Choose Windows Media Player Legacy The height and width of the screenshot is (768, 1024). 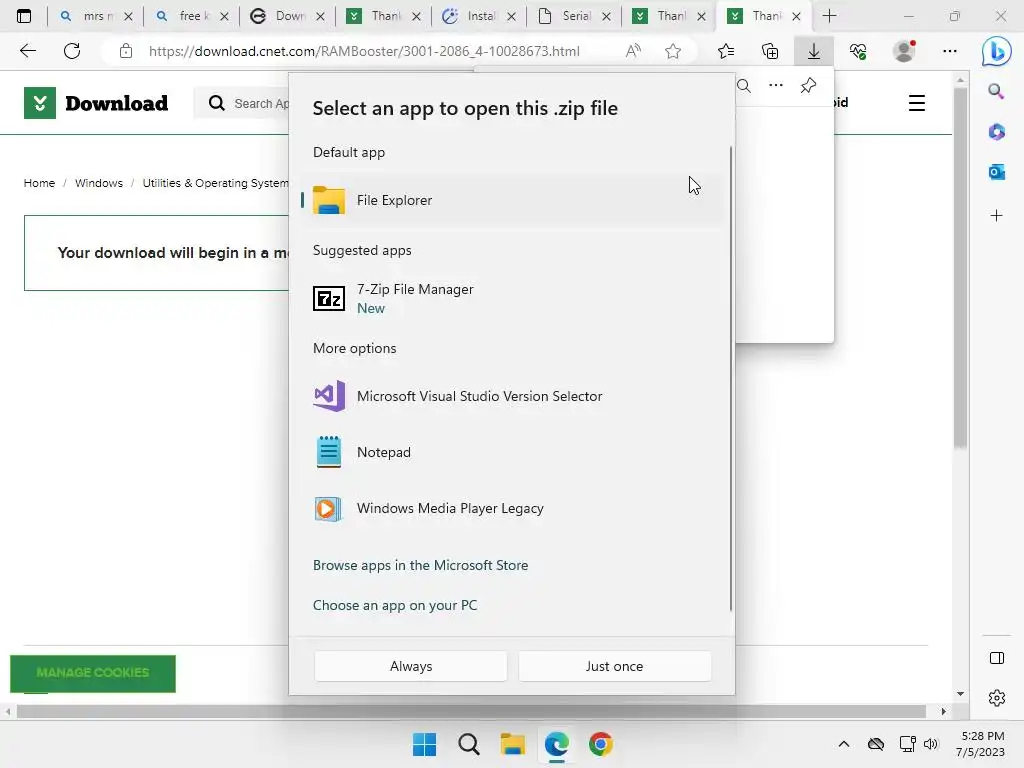[x=512, y=508]
